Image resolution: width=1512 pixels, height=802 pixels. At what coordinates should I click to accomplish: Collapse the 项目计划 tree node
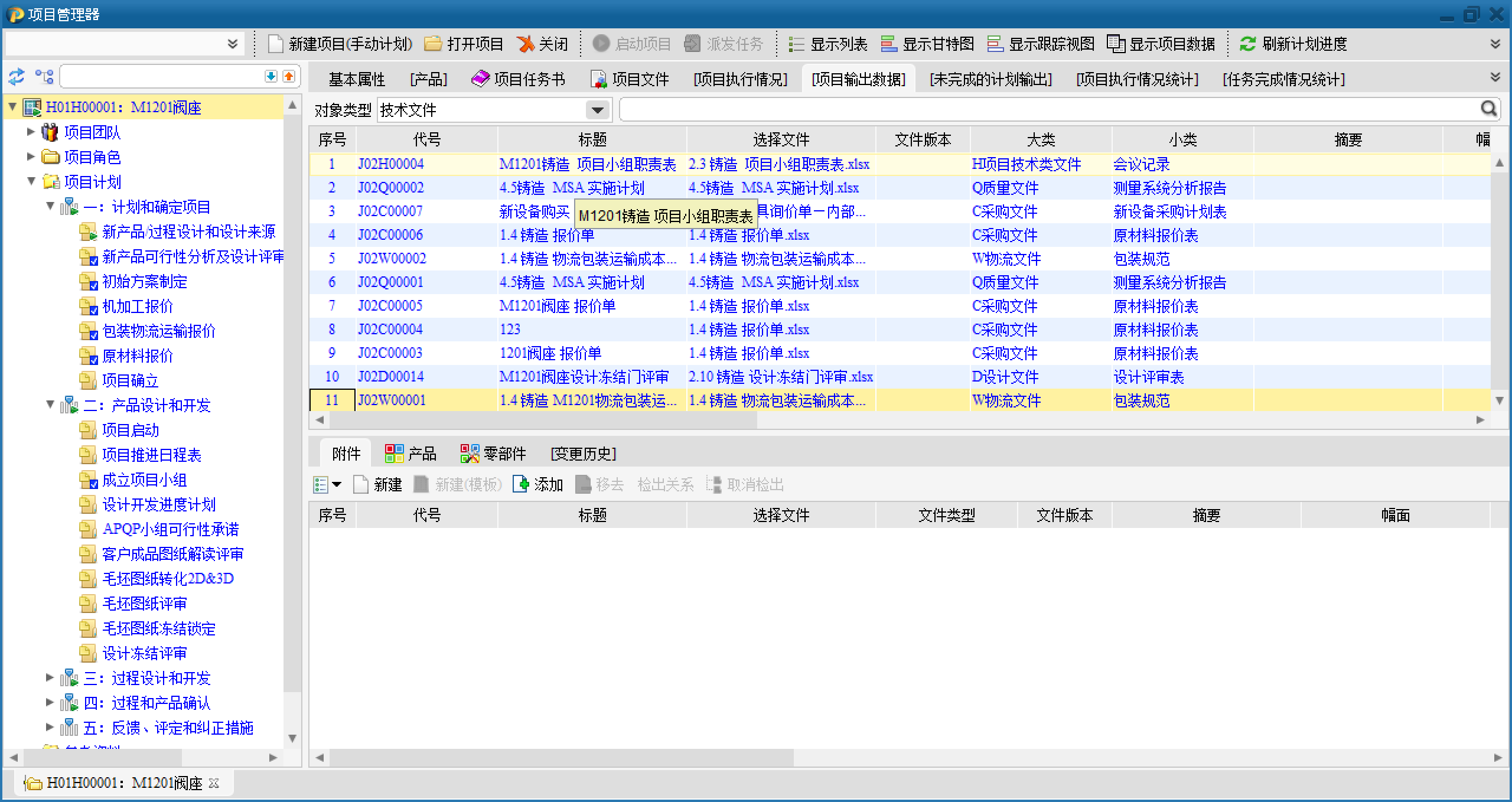pos(31,182)
